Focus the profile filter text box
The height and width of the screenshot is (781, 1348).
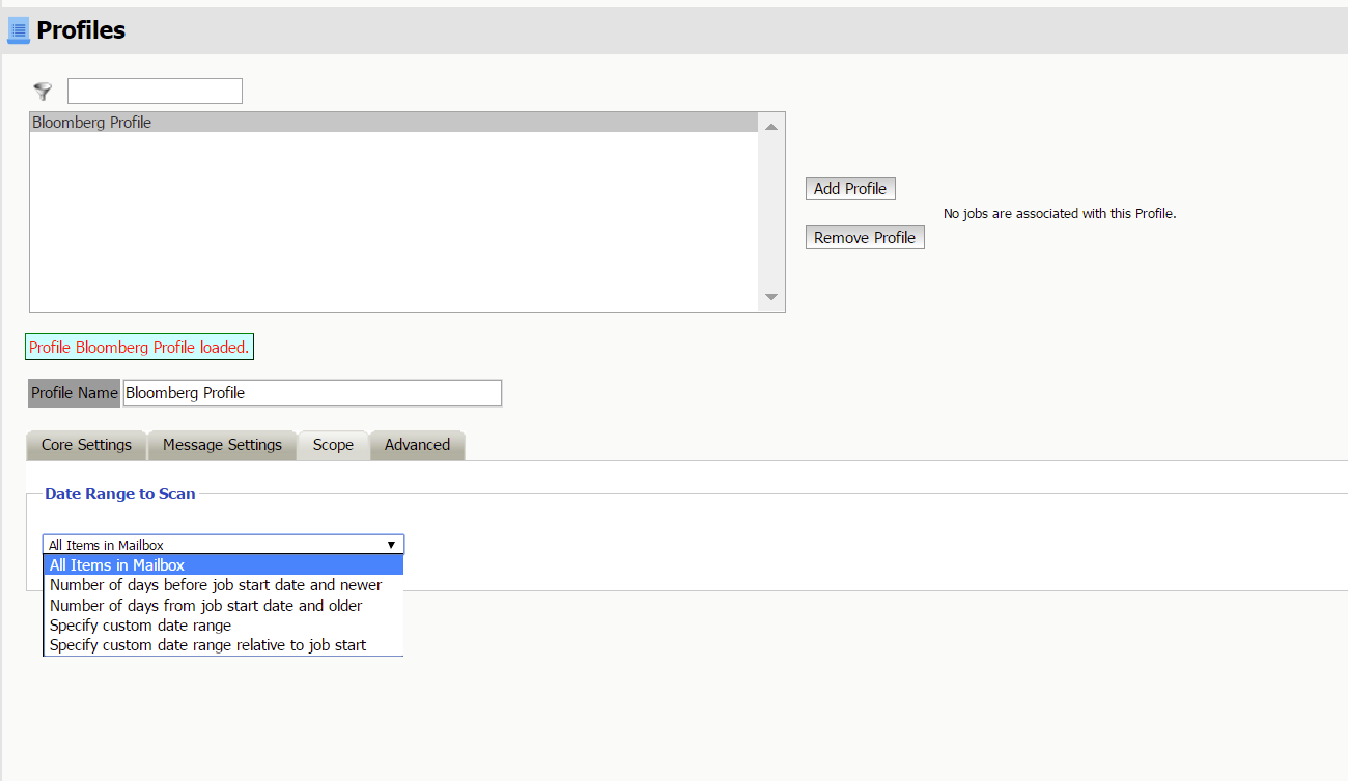(x=155, y=91)
